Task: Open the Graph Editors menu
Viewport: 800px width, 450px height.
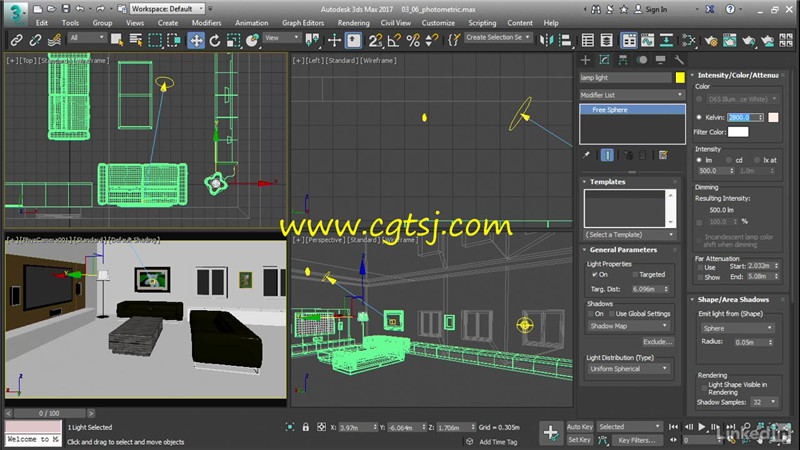Action: pos(303,23)
